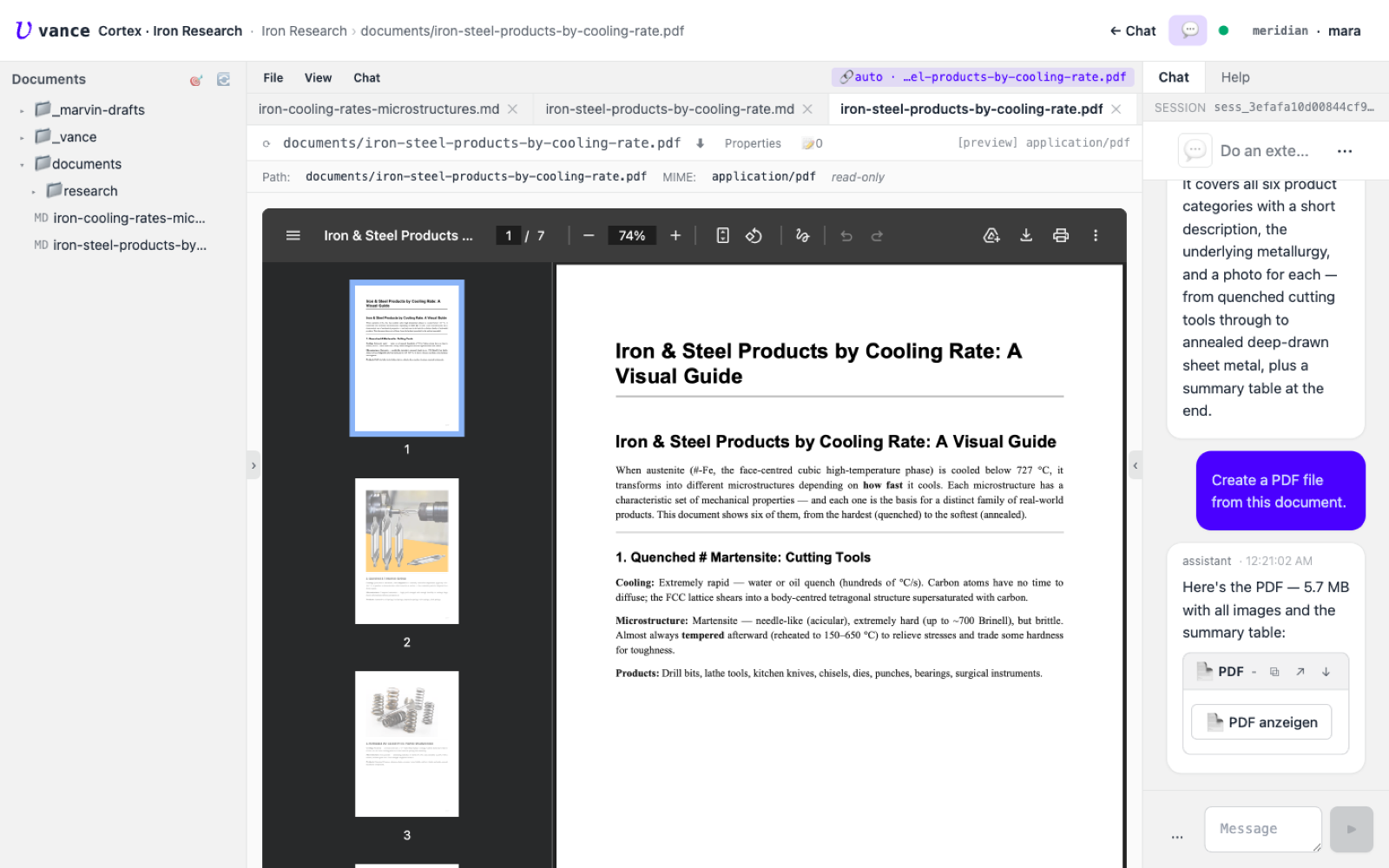Click the red target icon in Documents header
This screenshot has width=1389, height=868.
click(196, 80)
